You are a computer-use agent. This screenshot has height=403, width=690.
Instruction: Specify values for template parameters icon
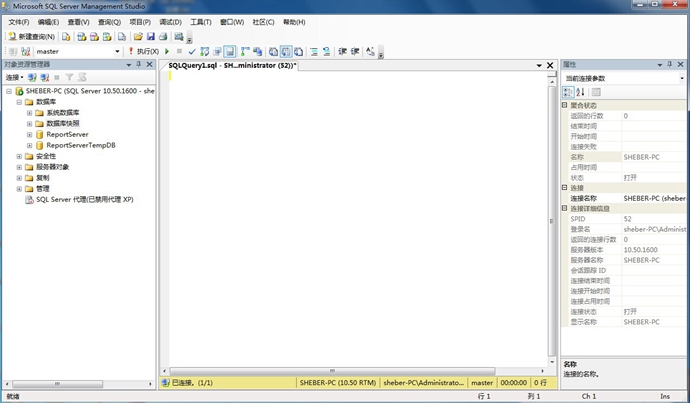coord(370,51)
